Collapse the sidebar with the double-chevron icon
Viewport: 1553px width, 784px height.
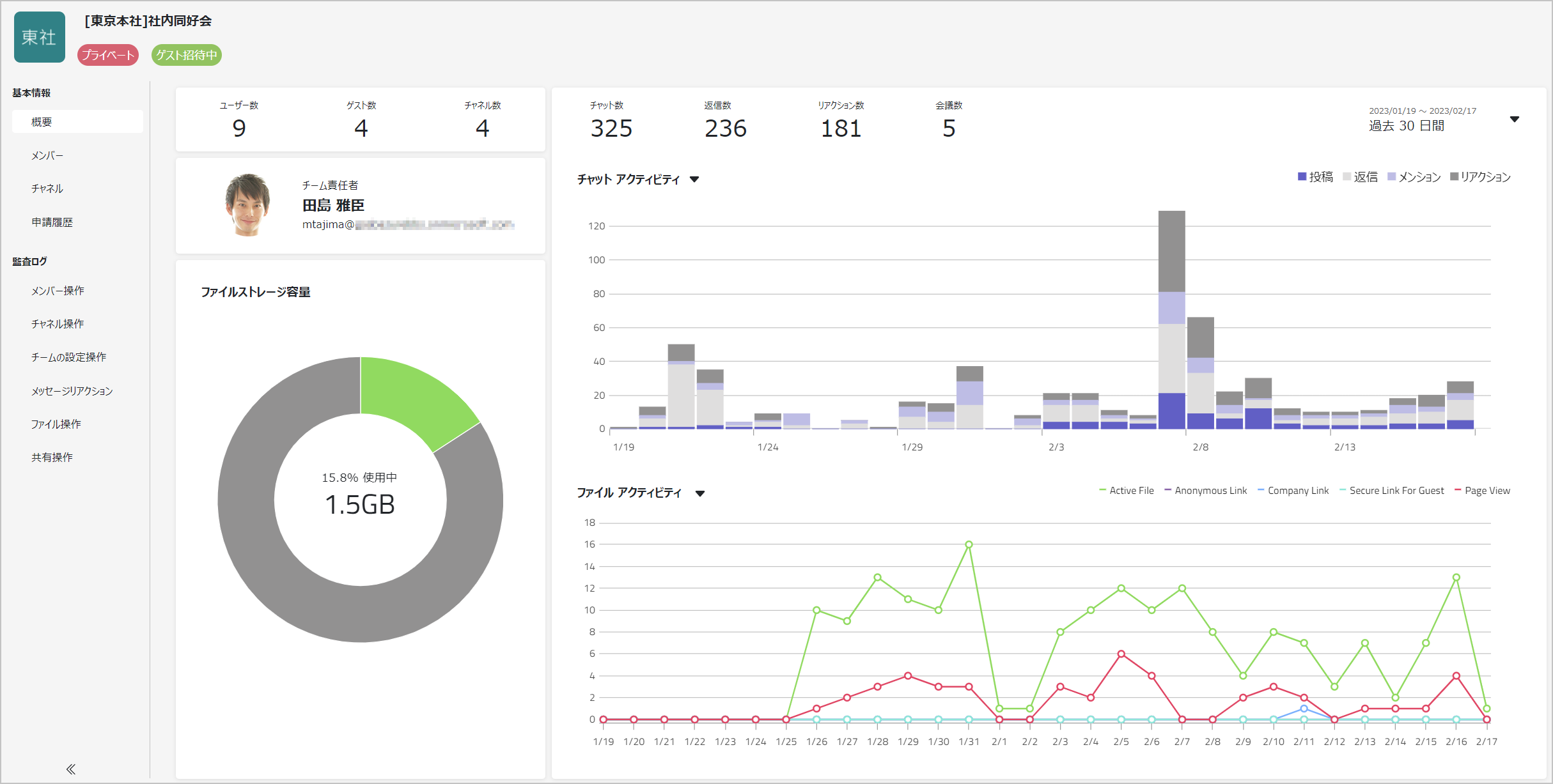click(x=71, y=769)
